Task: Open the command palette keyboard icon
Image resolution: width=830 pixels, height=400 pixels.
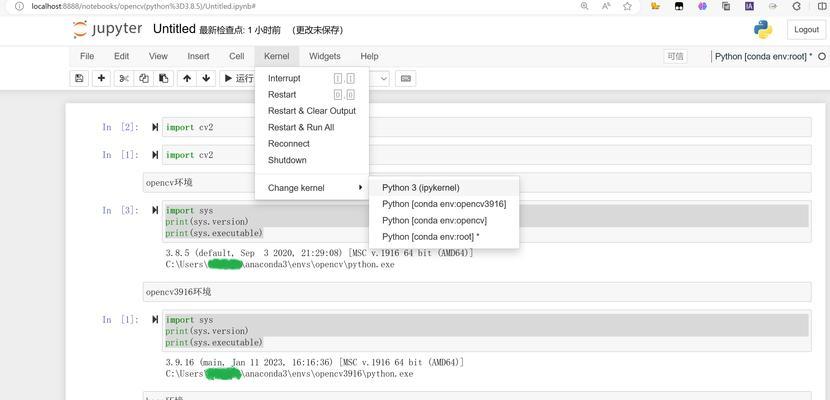Action: point(405,78)
